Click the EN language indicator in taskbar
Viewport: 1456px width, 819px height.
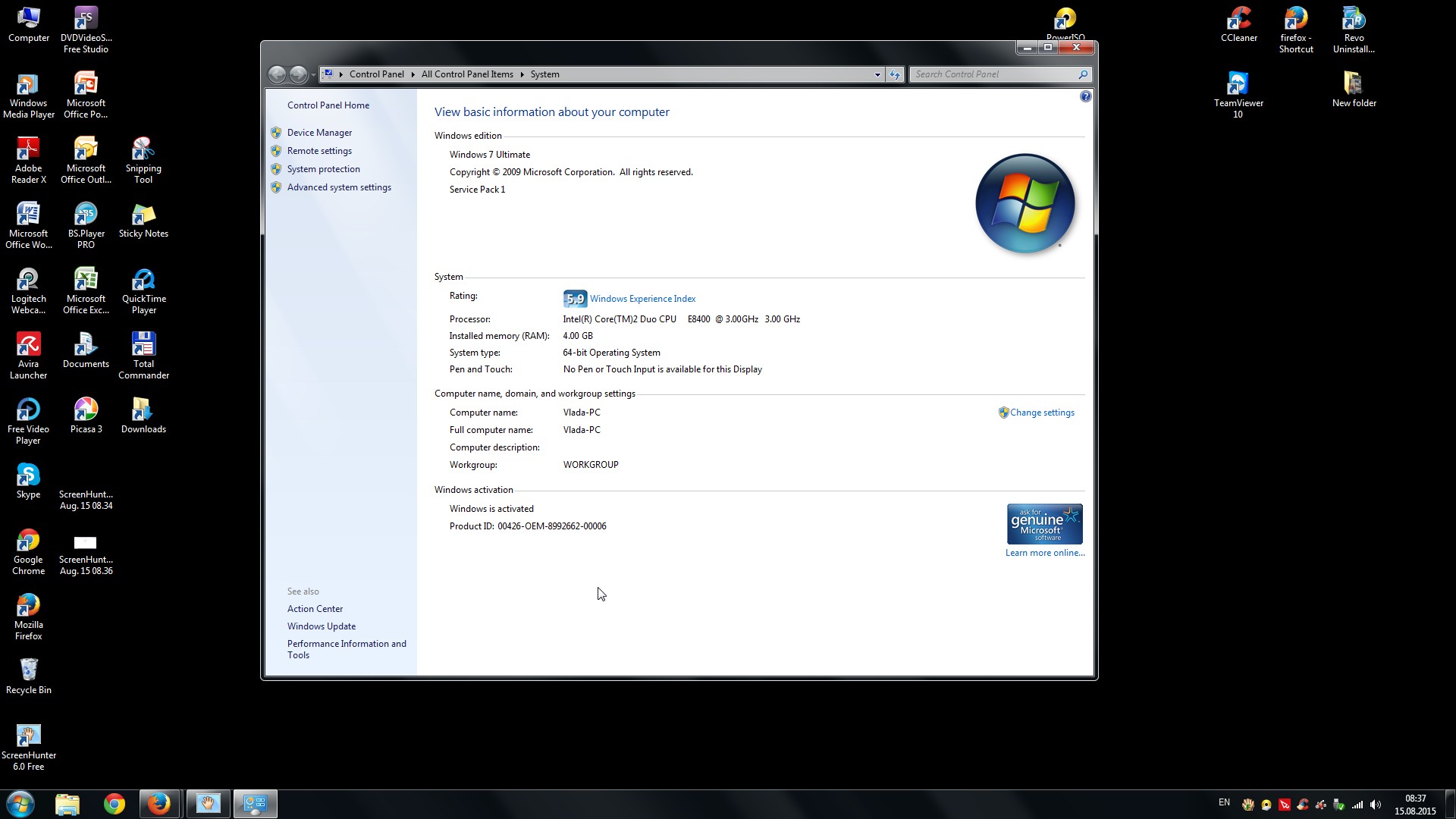1224,802
